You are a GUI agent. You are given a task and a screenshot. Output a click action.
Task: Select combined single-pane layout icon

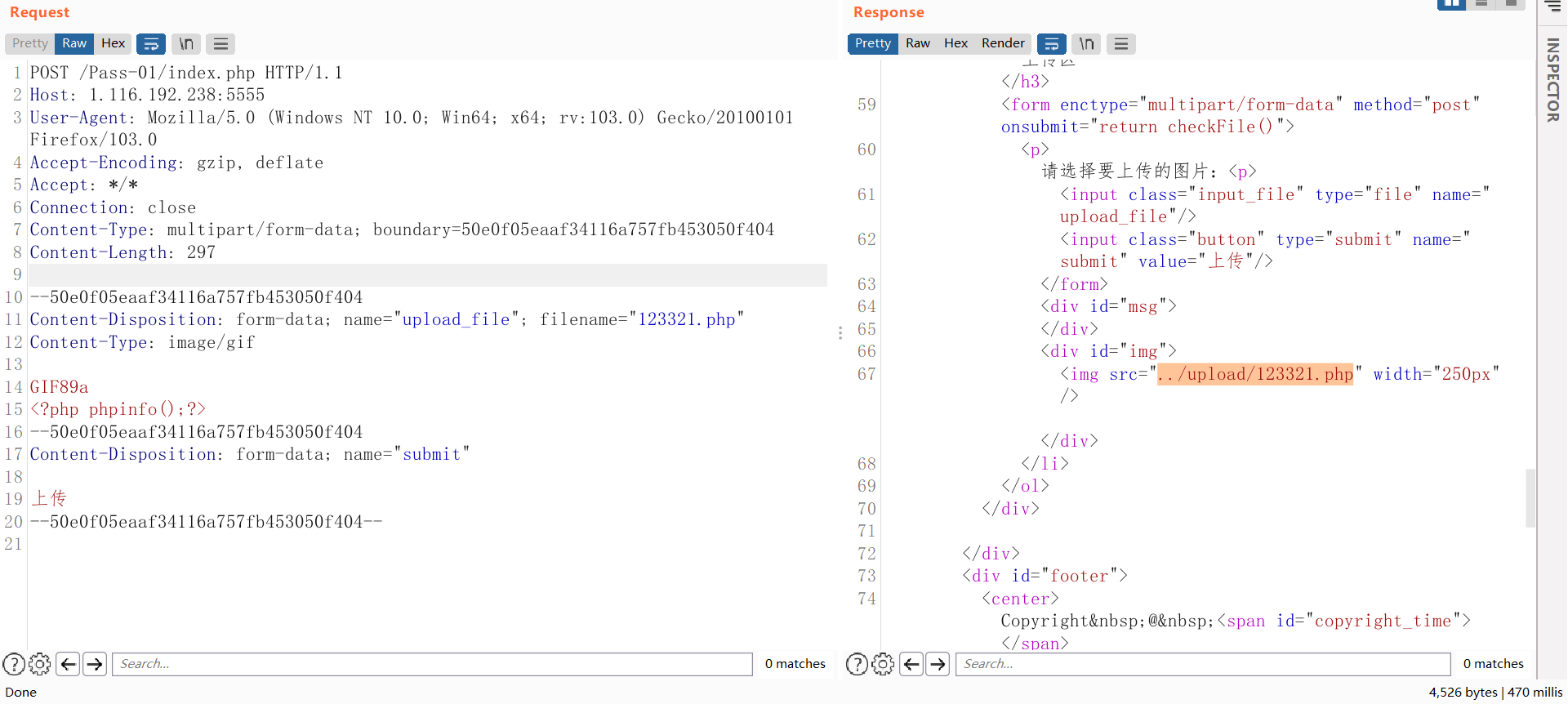[x=1511, y=4]
